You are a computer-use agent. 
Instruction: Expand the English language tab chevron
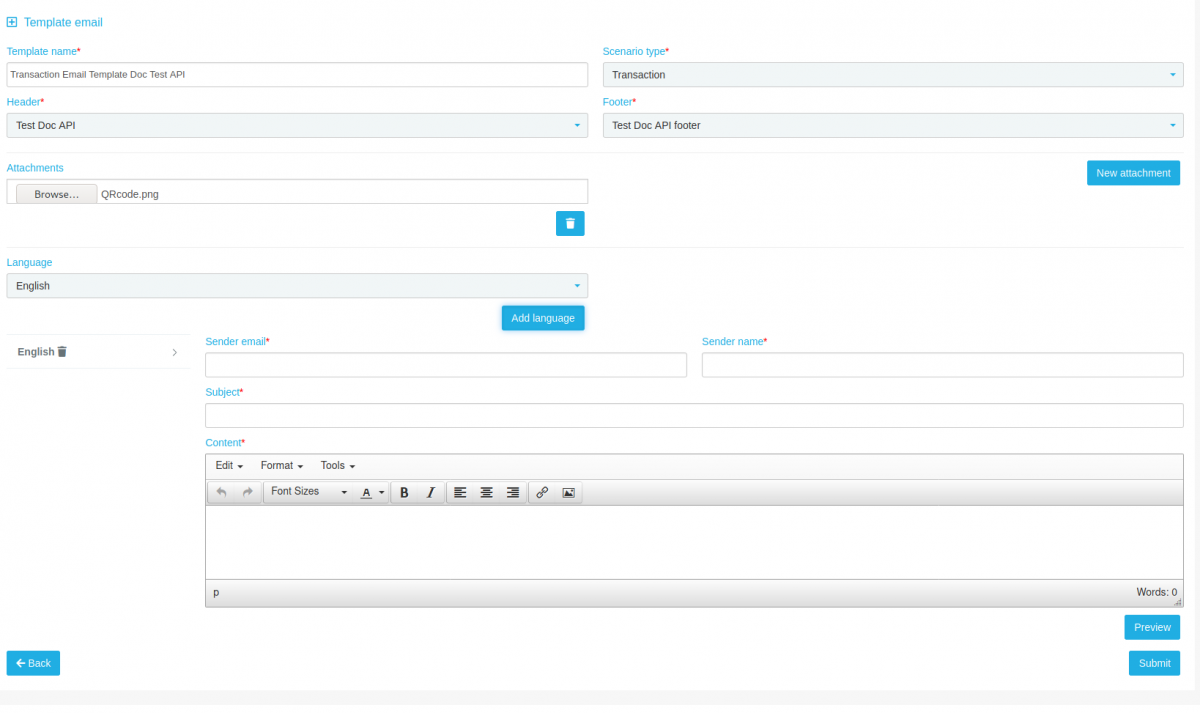(x=174, y=352)
